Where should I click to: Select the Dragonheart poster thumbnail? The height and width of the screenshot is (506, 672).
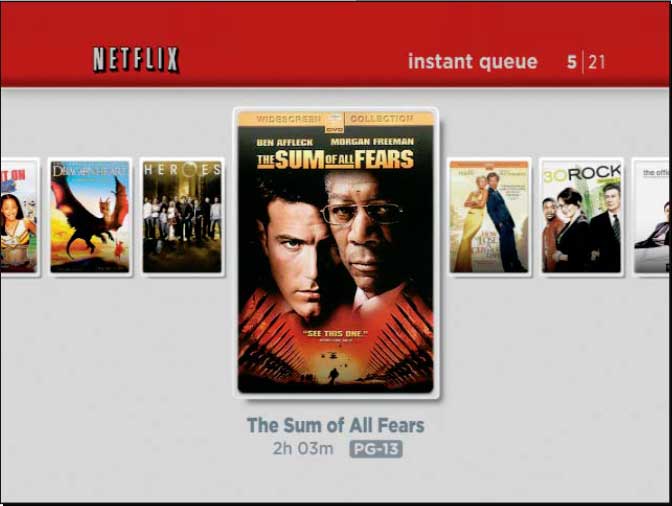(x=90, y=217)
